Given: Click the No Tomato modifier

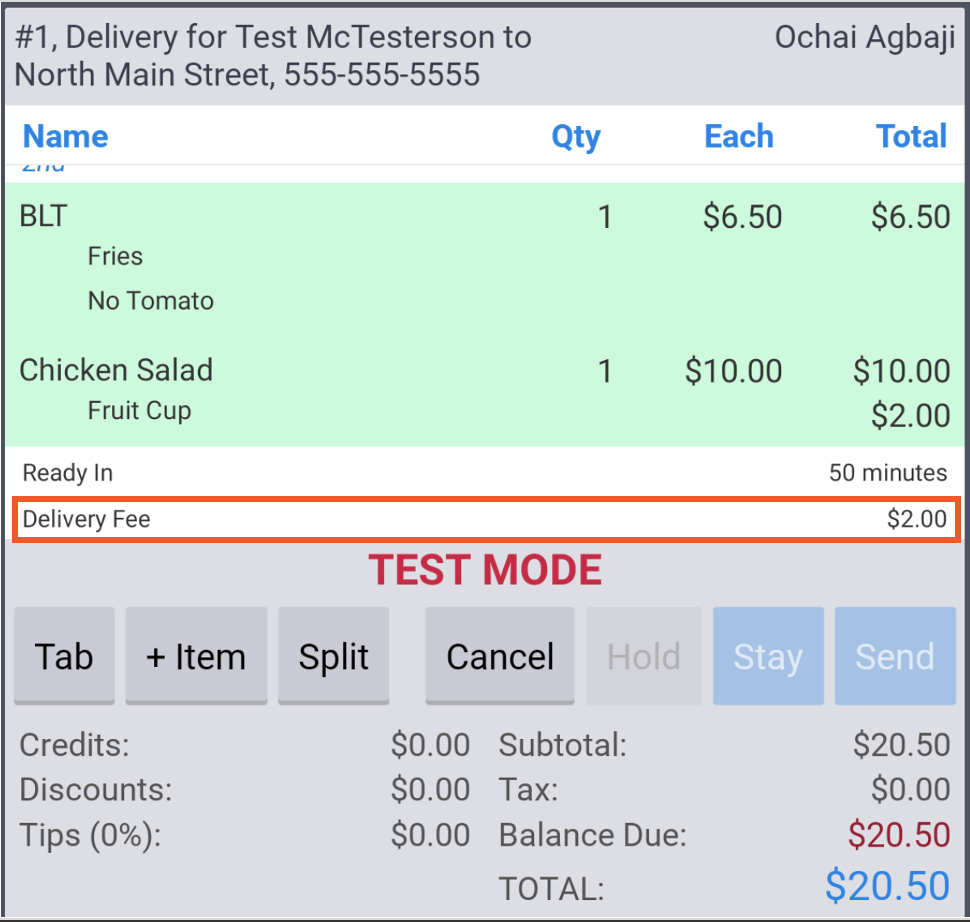Looking at the screenshot, I should click(151, 301).
